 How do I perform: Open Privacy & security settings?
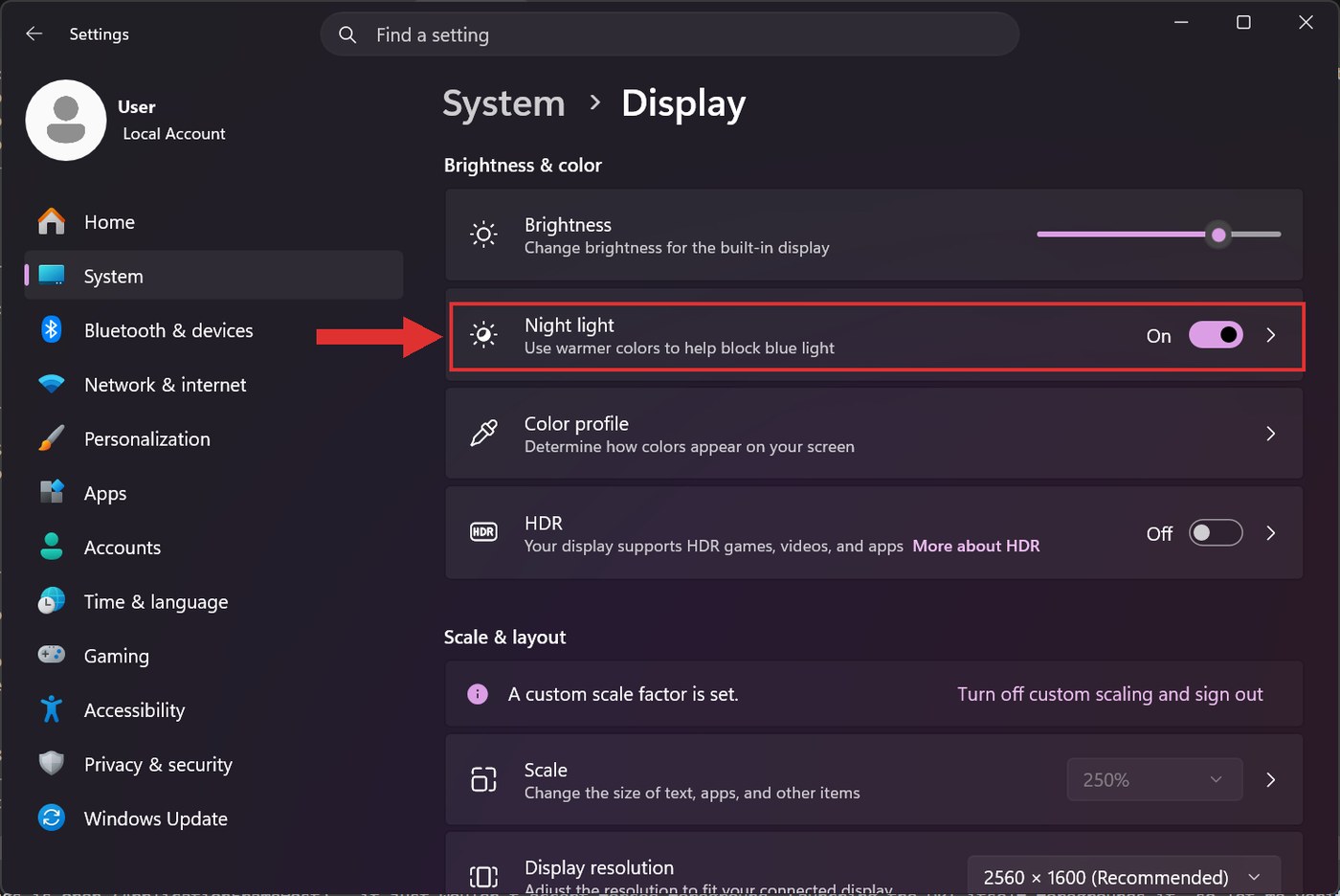(x=214, y=764)
